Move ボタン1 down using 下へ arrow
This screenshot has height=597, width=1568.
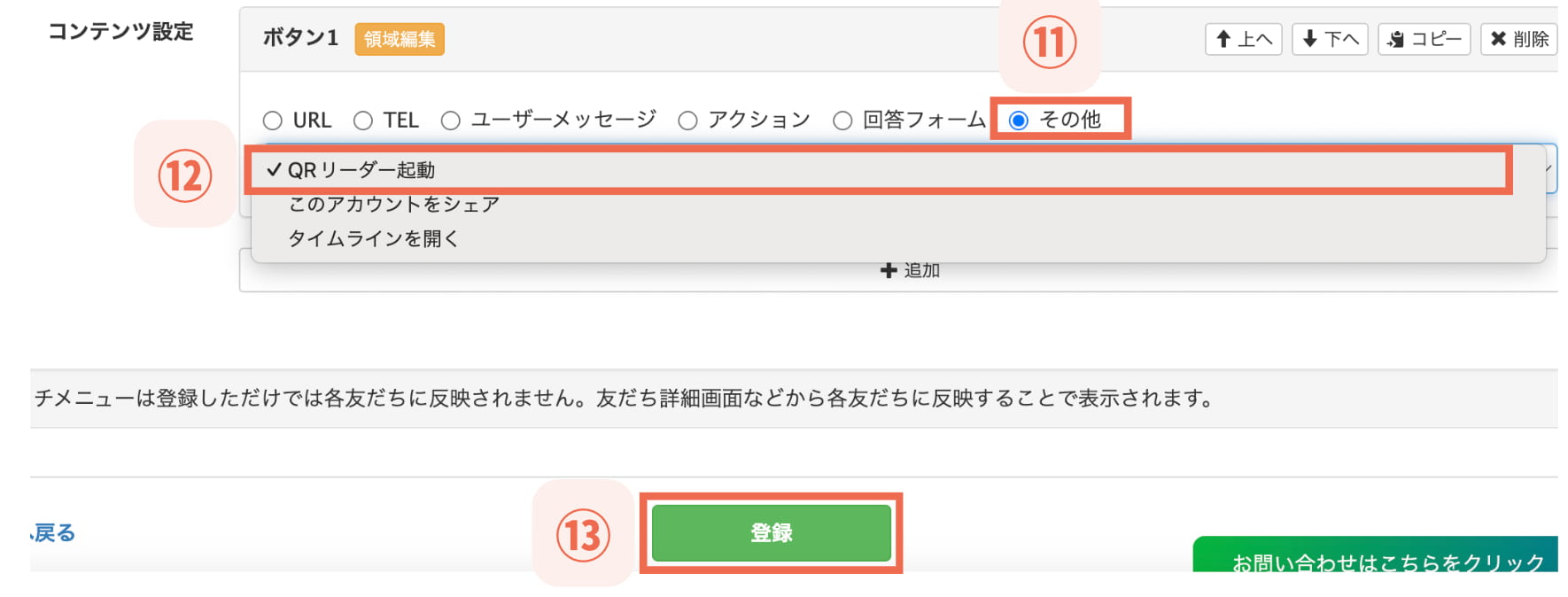[1329, 38]
